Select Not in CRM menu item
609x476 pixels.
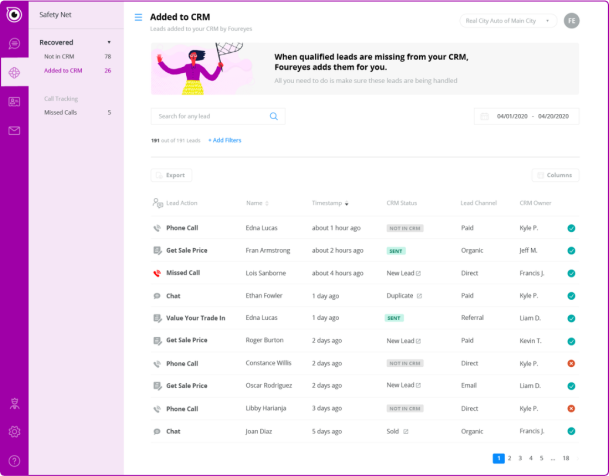[59, 57]
